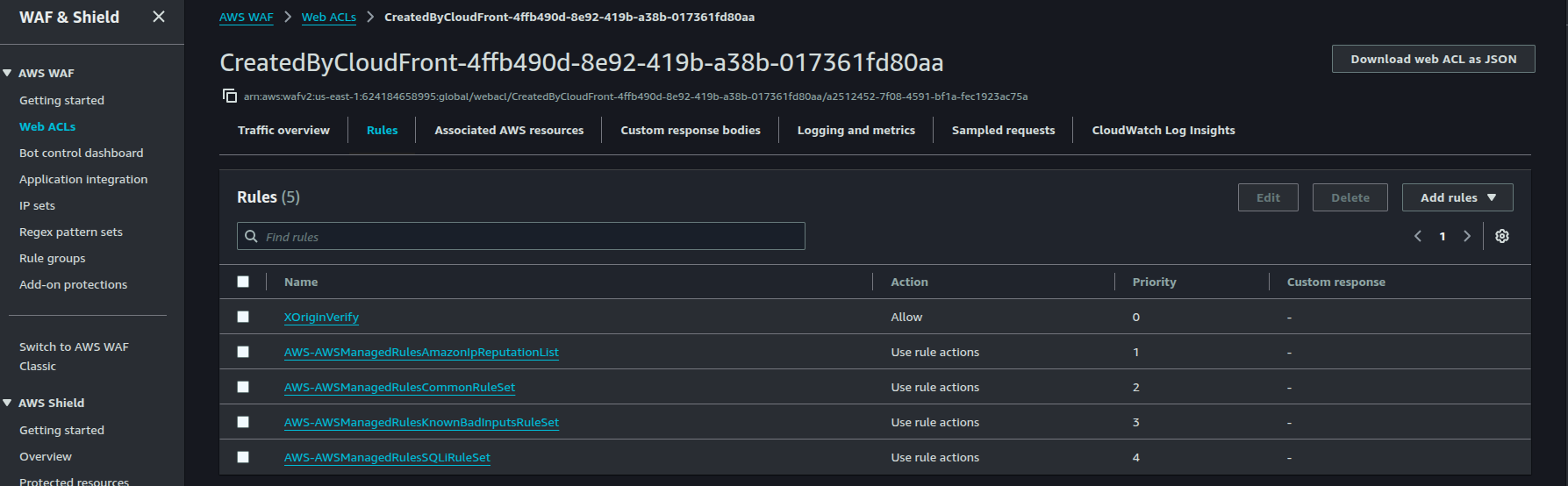Screen dimensions: 1568x486
Task: Check the CommonRuleSet rule checkbox
Action: pyautogui.click(x=243, y=387)
